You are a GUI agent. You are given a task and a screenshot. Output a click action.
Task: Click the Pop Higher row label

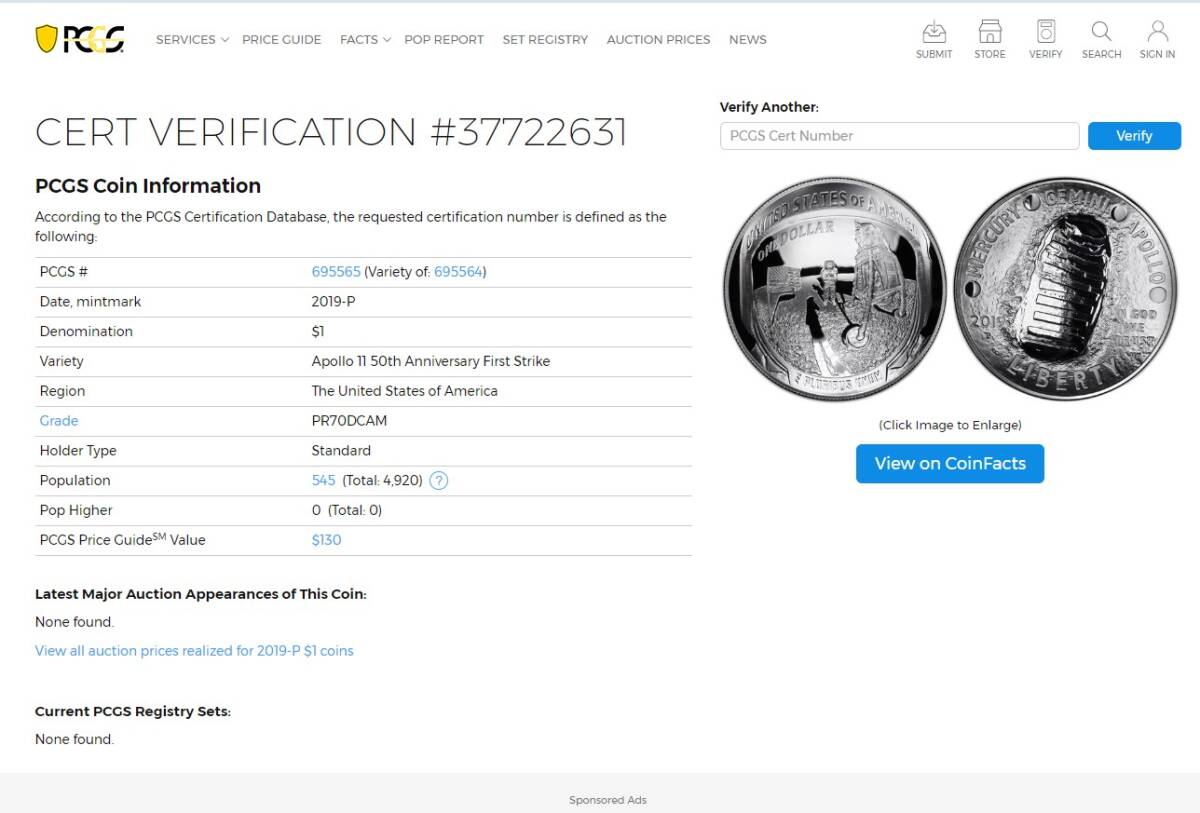(x=76, y=510)
